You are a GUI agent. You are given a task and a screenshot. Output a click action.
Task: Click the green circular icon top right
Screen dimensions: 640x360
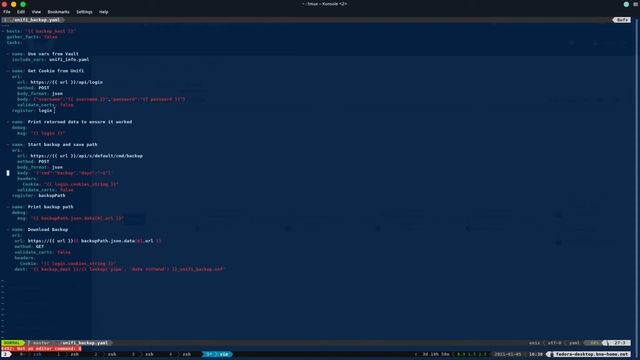coord(626,4)
